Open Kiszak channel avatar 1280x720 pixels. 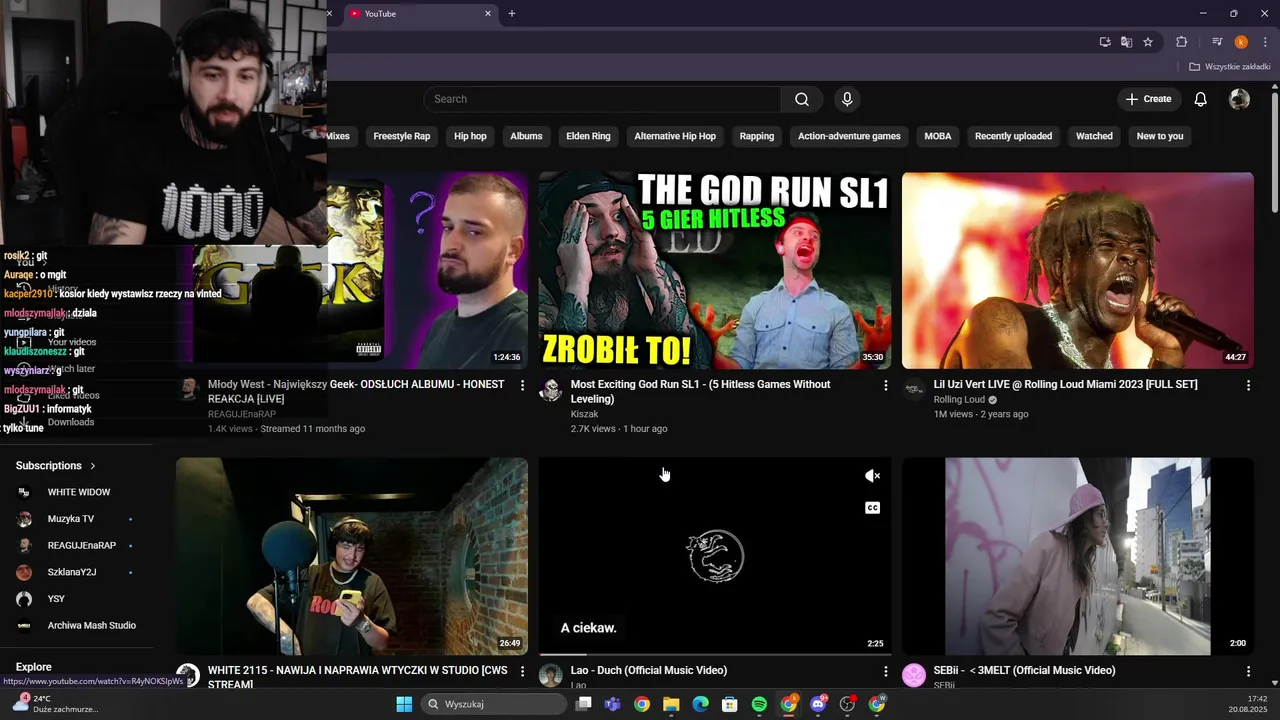click(551, 390)
